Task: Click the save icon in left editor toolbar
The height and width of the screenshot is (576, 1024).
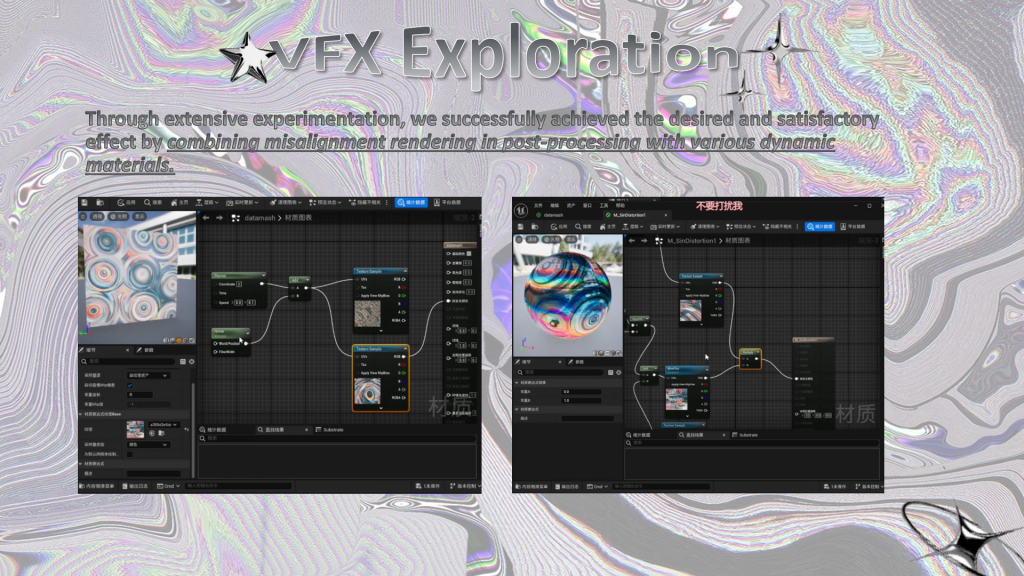Action: tap(85, 202)
